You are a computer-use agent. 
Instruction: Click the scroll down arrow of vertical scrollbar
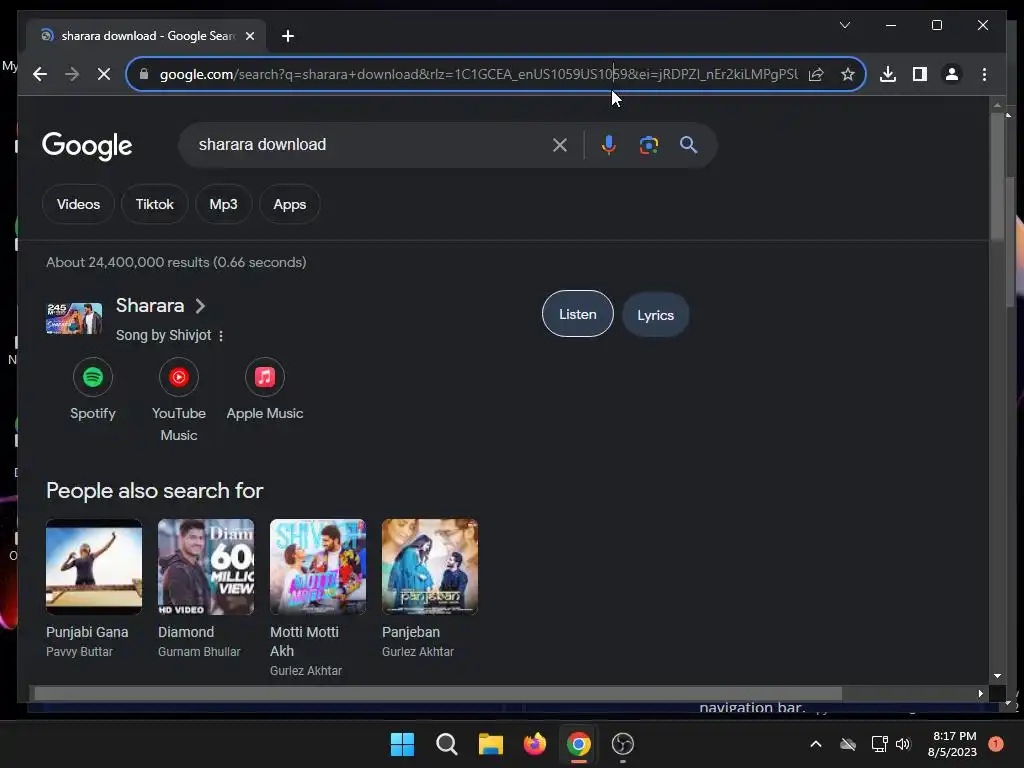click(x=997, y=676)
